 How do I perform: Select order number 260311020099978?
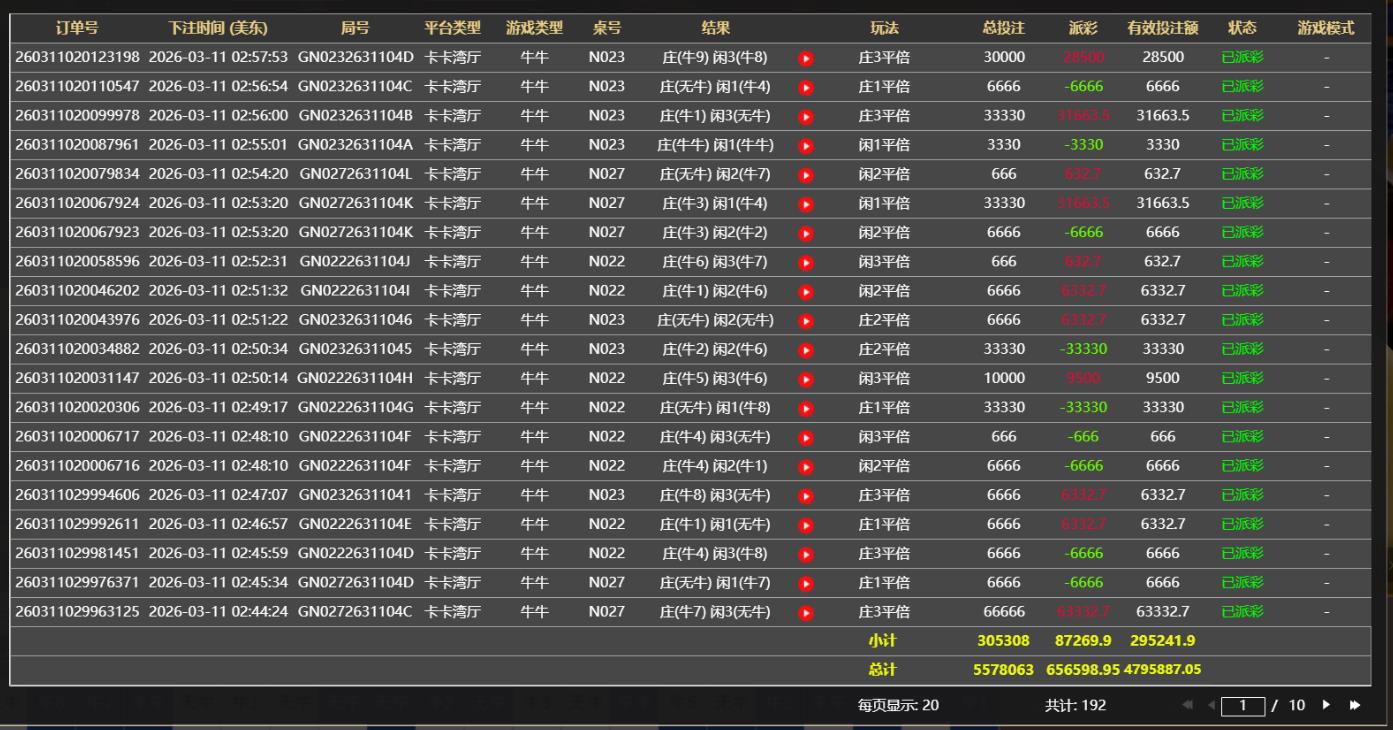77,116
